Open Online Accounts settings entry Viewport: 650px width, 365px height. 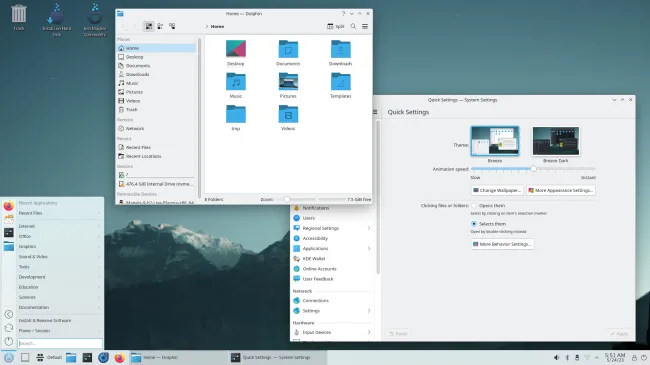click(x=332, y=269)
